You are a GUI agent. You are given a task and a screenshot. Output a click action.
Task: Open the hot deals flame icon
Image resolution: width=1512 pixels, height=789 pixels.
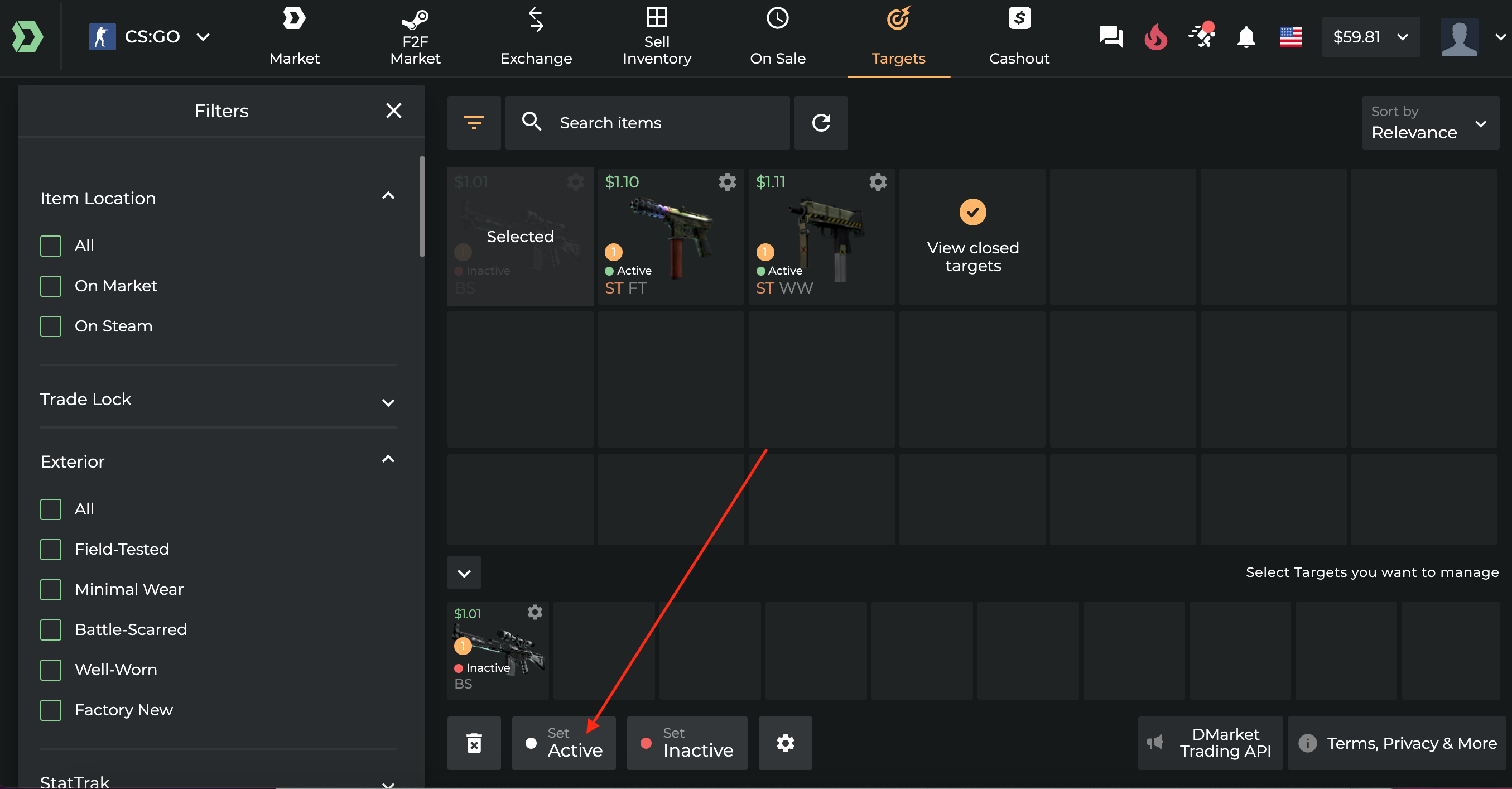tap(1155, 37)
